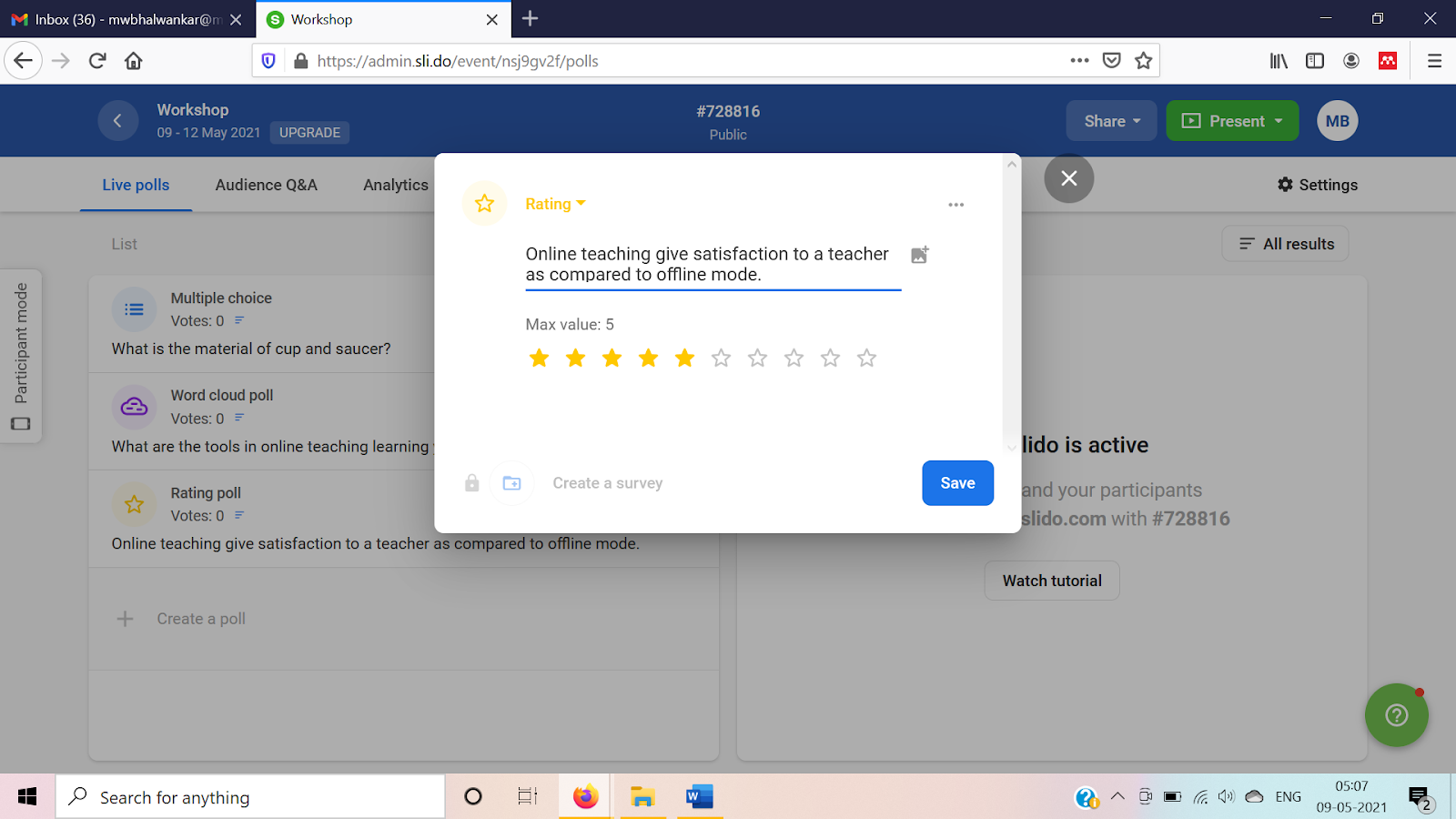This screenshot has width=1456, height=819.
Task: Show hidden system tray icons
Action: [1117, 797]
